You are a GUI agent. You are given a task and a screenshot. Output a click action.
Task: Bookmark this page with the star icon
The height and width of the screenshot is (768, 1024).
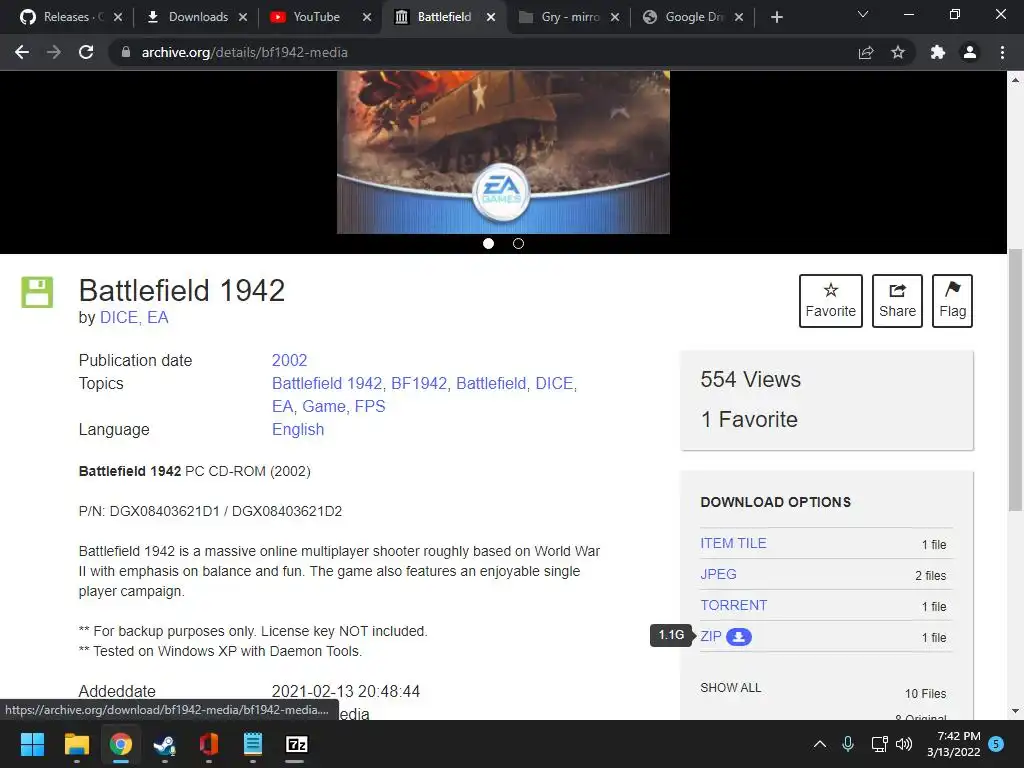(x=898, y=52)
